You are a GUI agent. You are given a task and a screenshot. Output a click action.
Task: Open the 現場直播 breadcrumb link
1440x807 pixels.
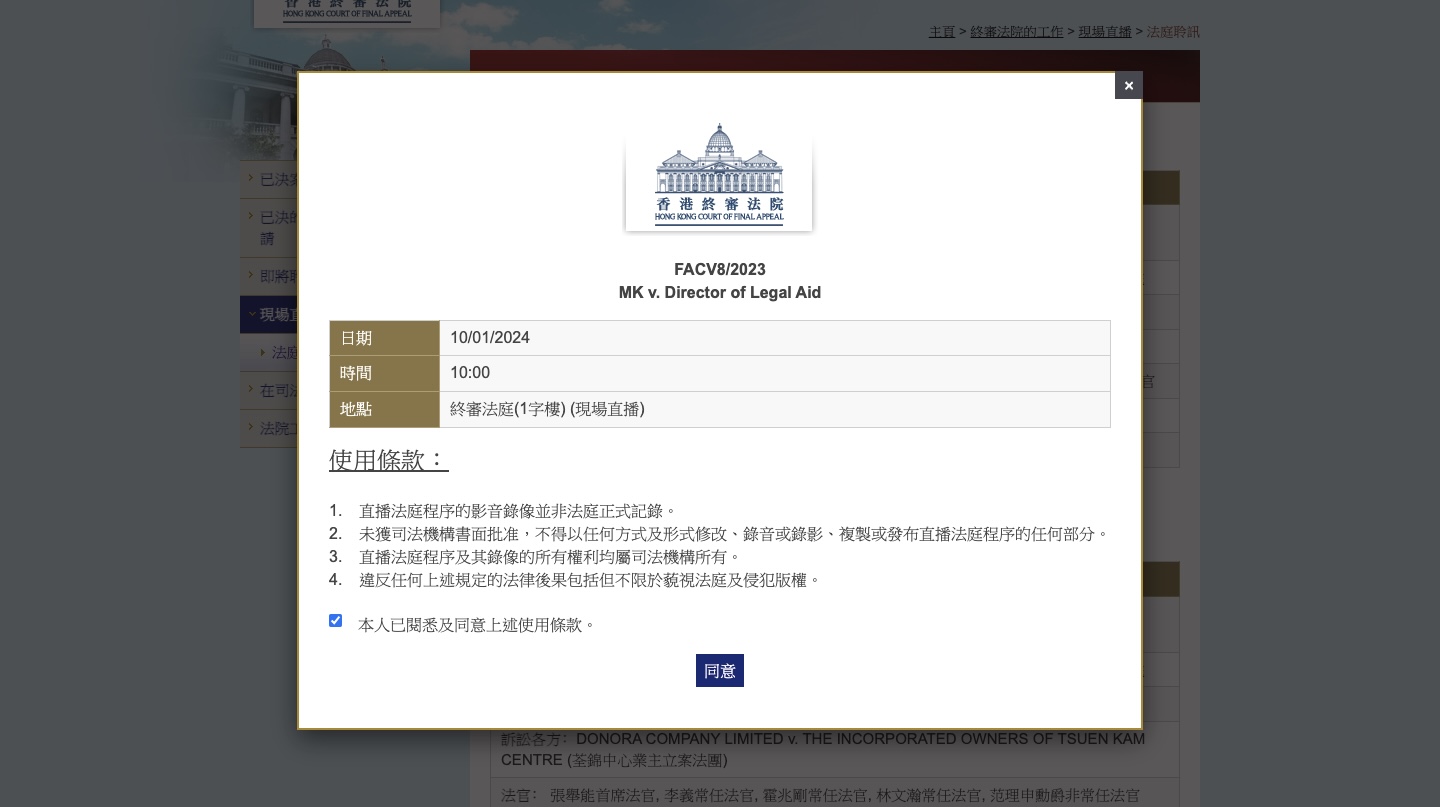(x=1104, y=32)
